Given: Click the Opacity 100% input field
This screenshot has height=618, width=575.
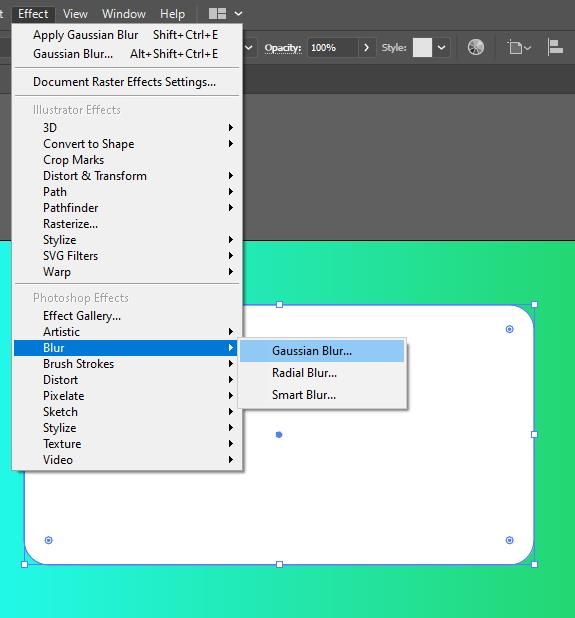Looking at the screenshot, I should coord(333,48).
